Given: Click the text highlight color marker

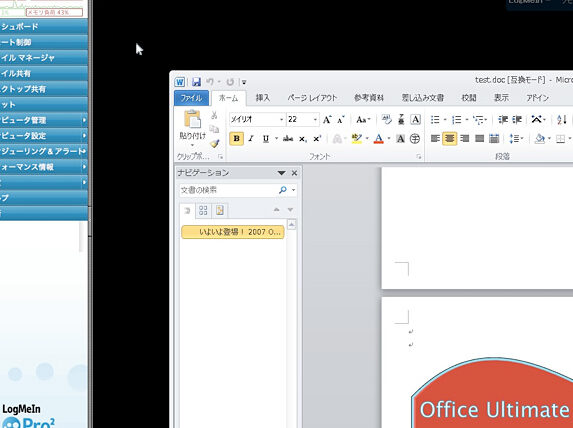Looking at the screenshot, I should [x=356, y=139].
